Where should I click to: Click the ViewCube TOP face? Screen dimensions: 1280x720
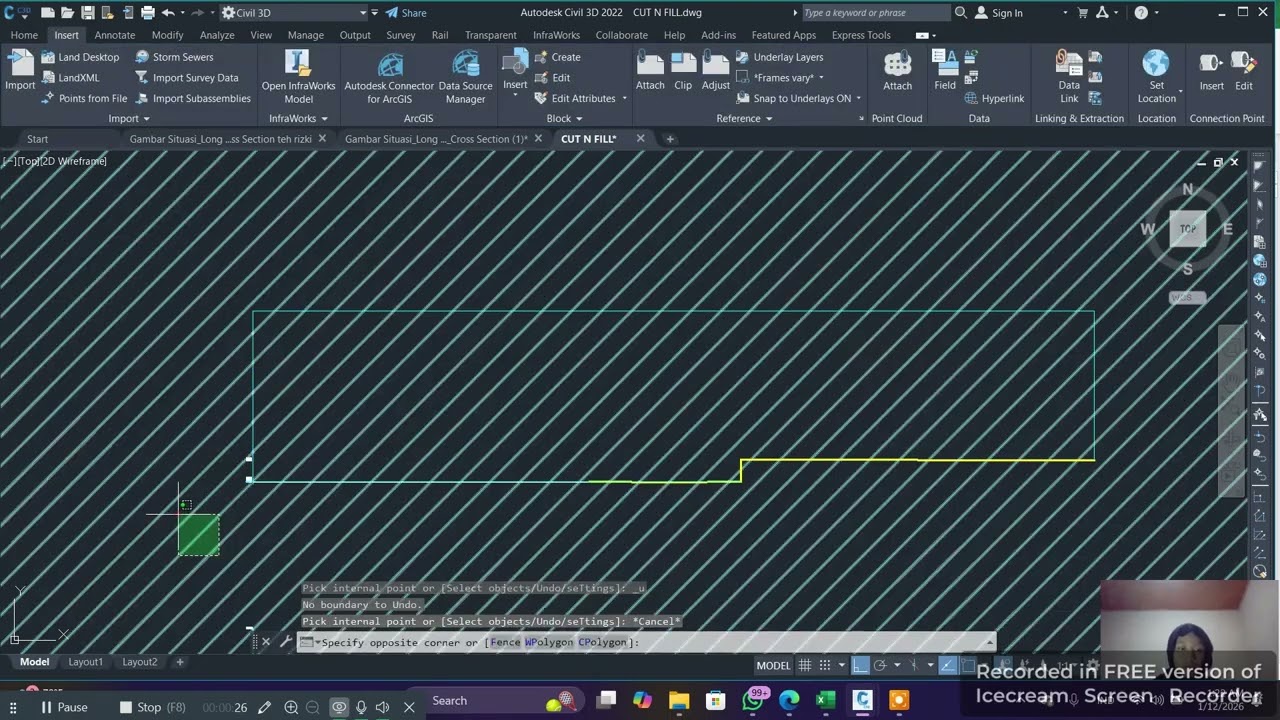pyautogui.click(x=1187, y=229)
